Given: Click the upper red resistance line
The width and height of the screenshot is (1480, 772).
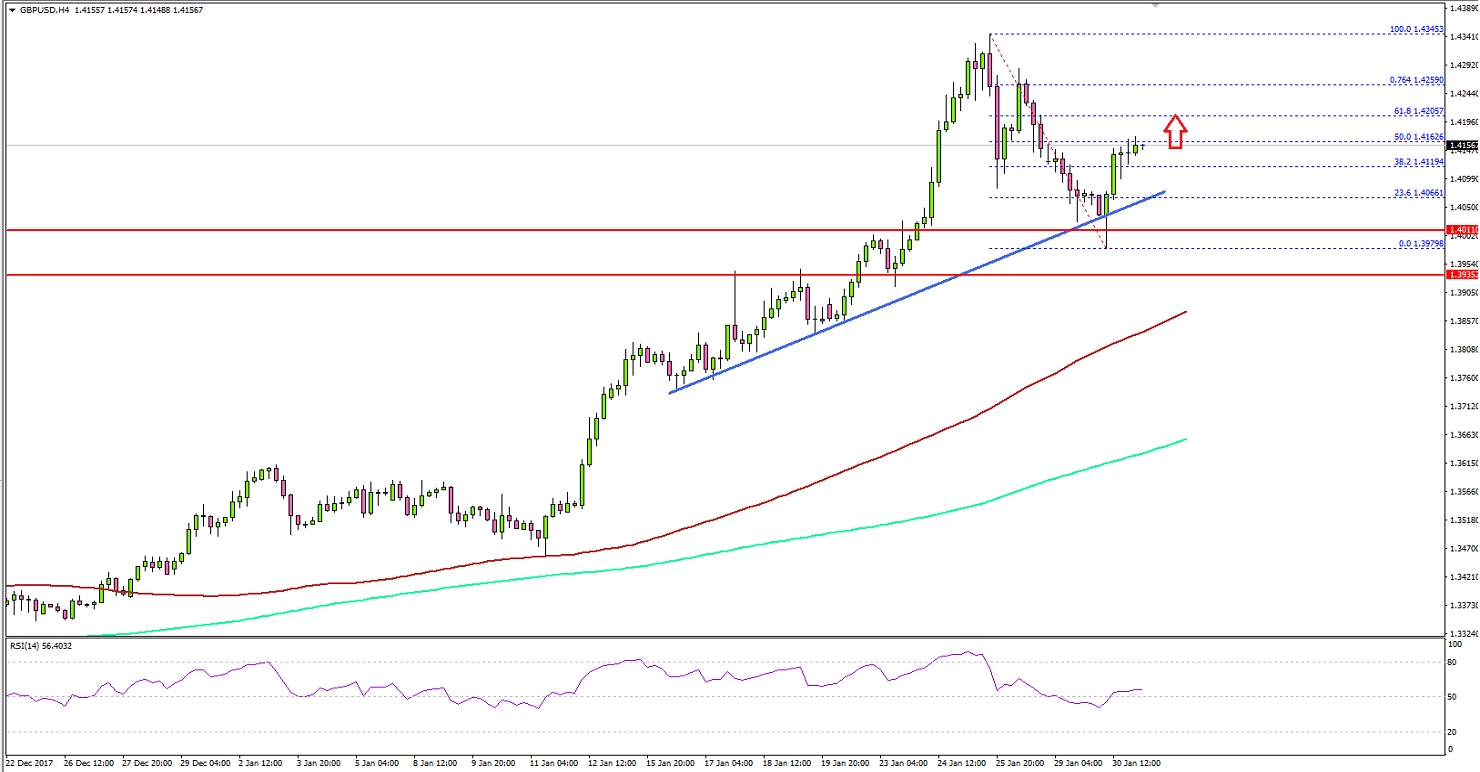Looking at the screenshot, I should click(600, 229).
